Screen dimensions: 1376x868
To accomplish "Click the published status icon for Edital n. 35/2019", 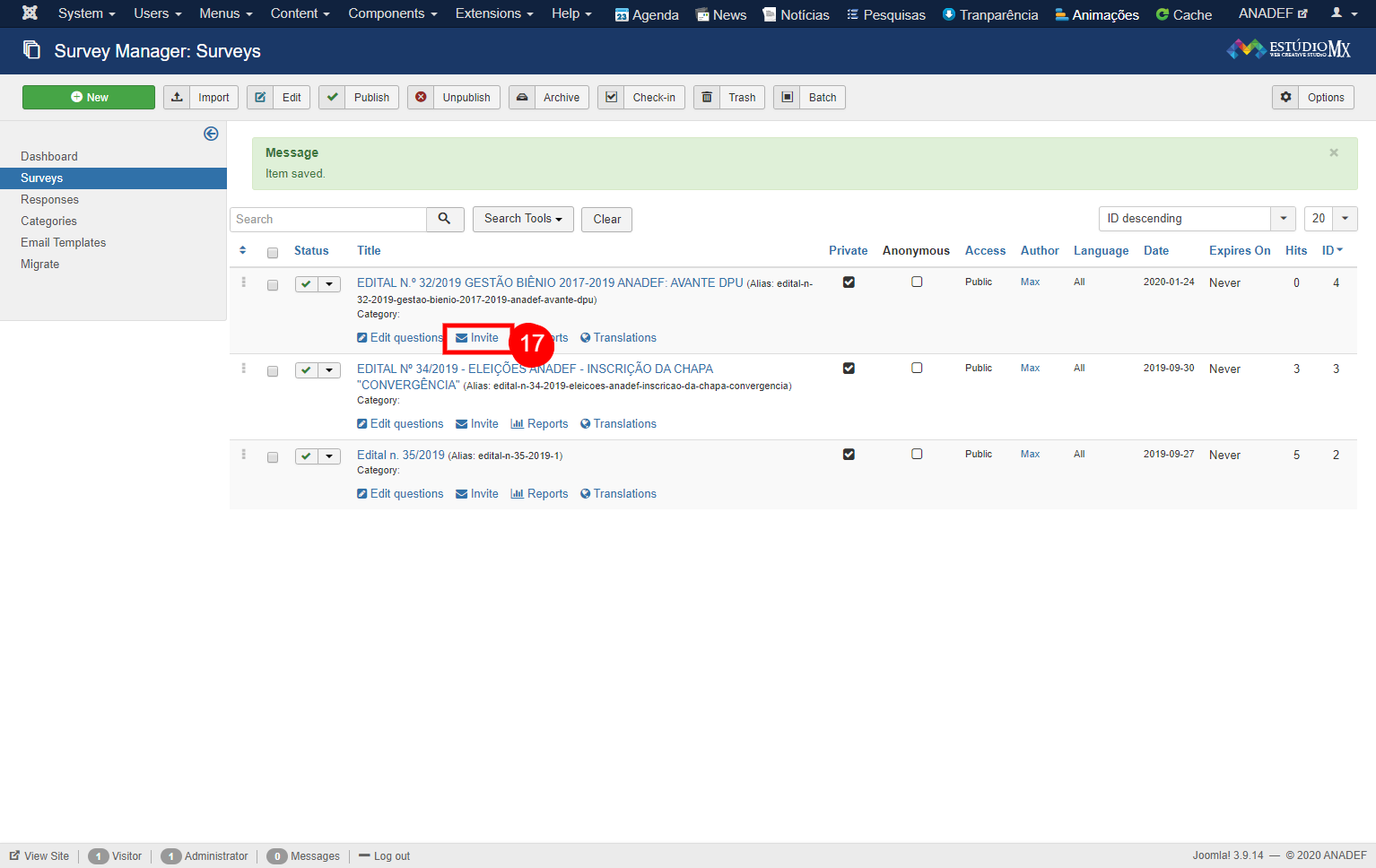I will 307,456.
